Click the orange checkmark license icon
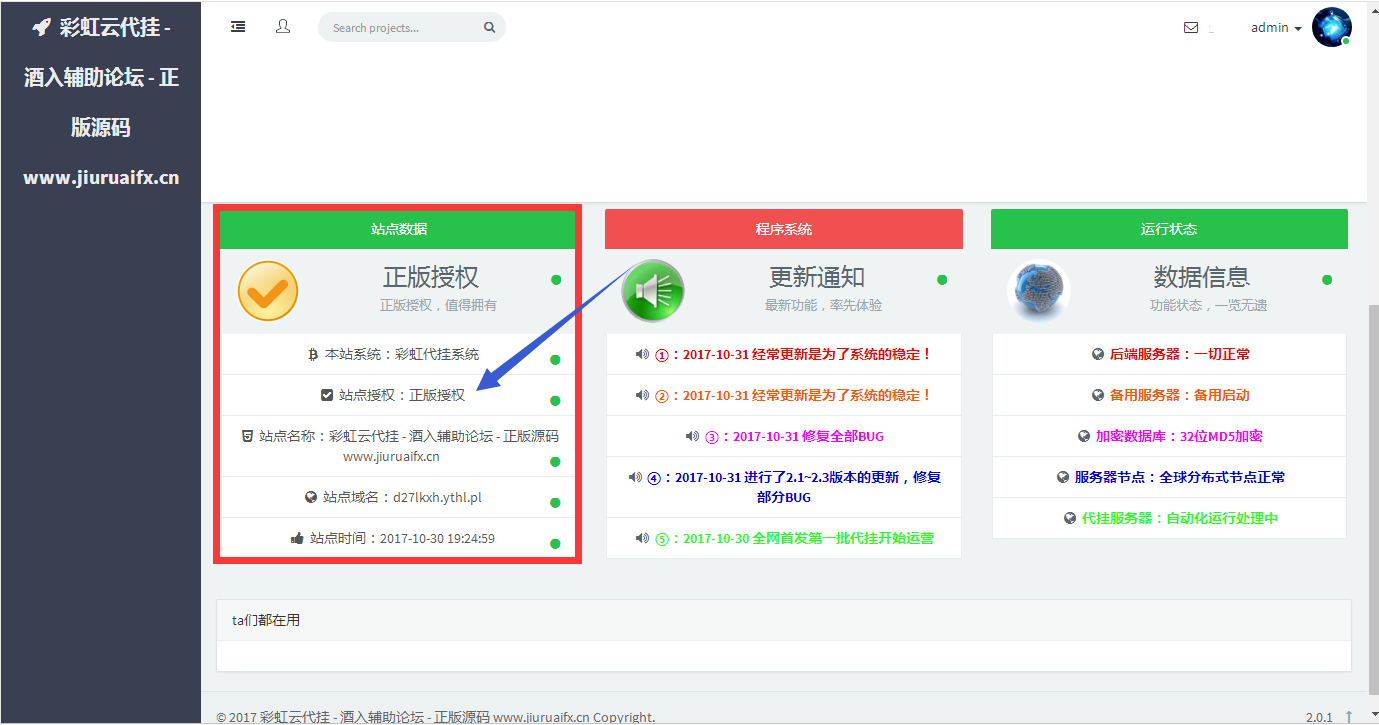Viewport: 1379px width, 725px height. pyautogui.click(x=268, y=291)
